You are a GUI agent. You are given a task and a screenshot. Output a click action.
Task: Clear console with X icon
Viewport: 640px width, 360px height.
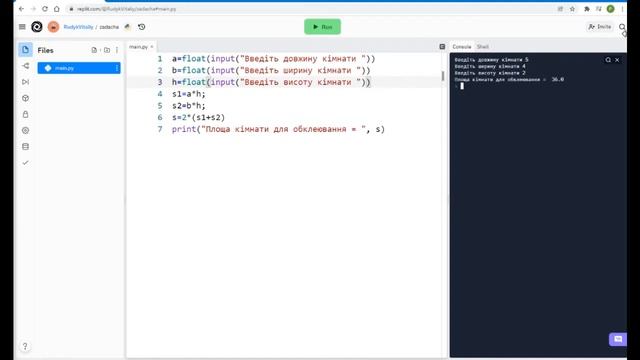click(617, 60)
